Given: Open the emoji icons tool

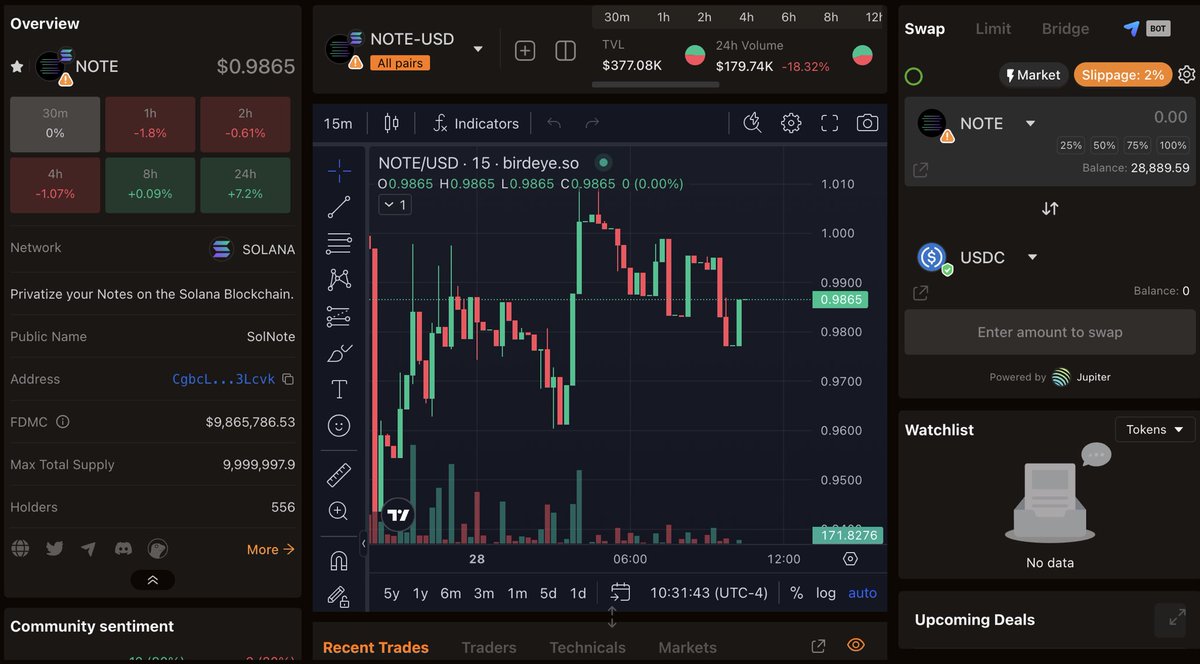Looking at the screenshot, I should point(339,426).
